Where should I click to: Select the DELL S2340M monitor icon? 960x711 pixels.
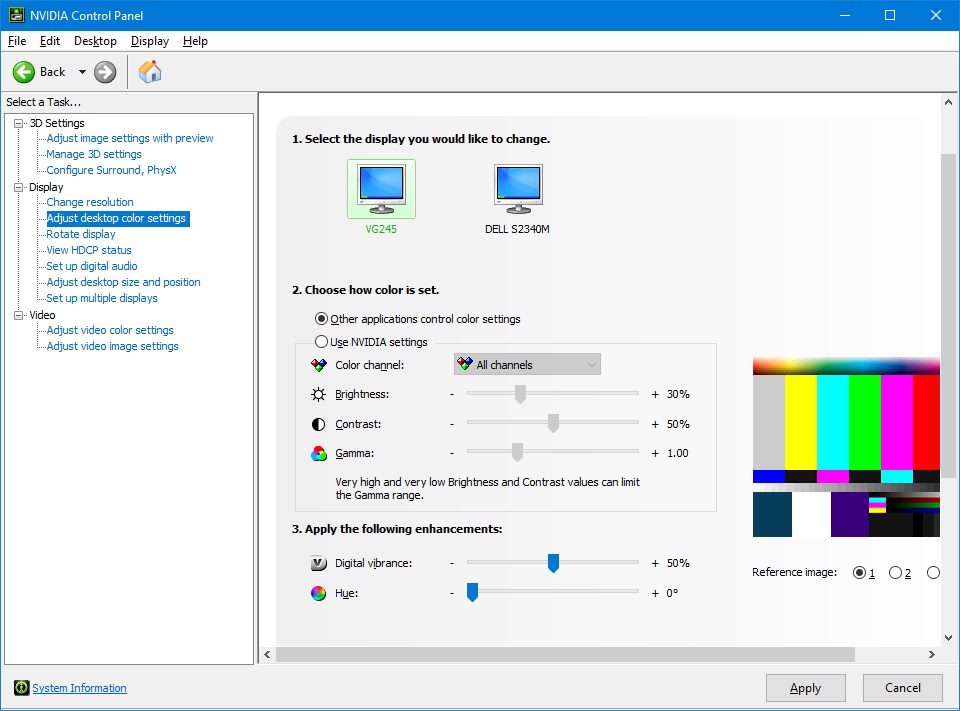click(517, 188)
